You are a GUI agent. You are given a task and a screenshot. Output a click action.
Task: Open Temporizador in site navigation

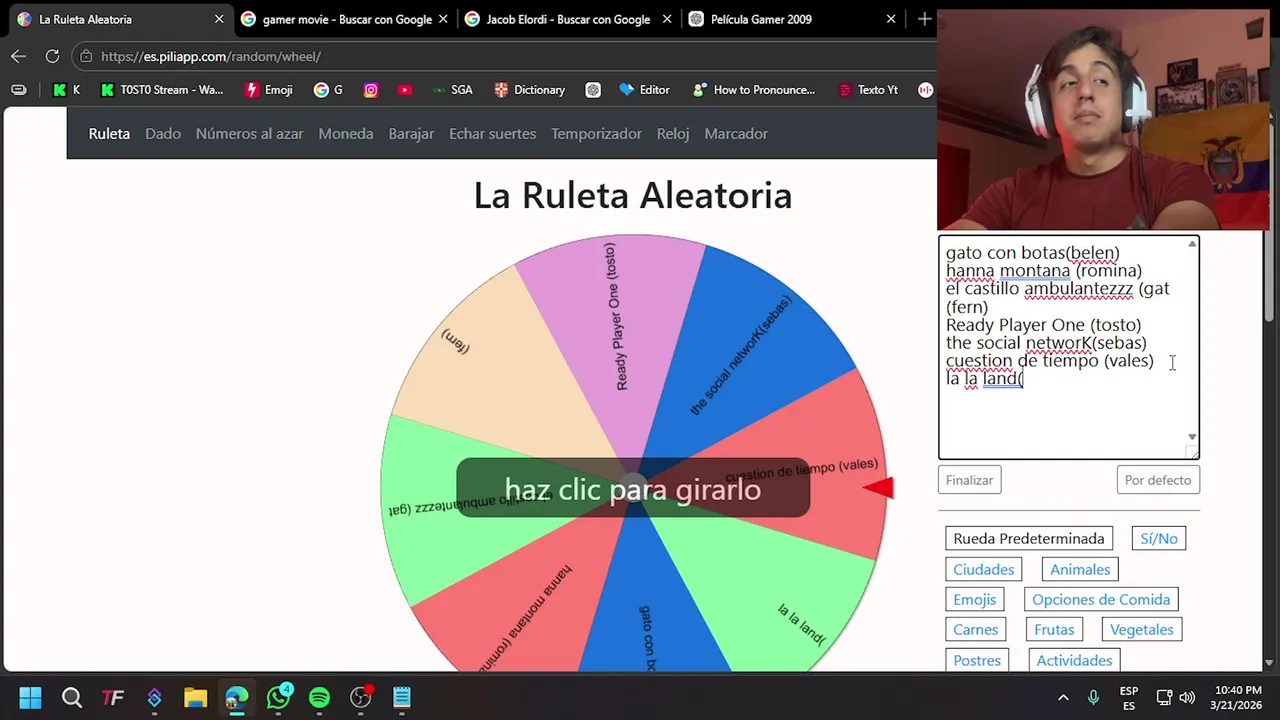point(596,133)
